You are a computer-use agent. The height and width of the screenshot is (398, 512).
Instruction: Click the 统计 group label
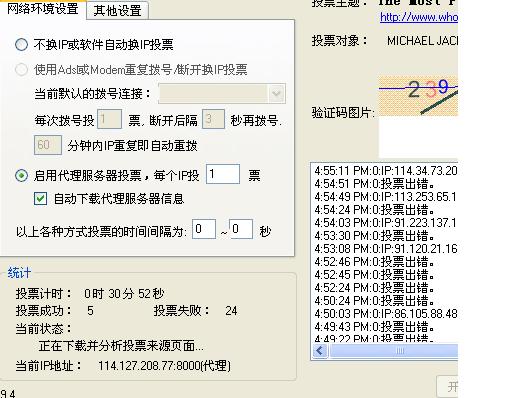(19, 273)
